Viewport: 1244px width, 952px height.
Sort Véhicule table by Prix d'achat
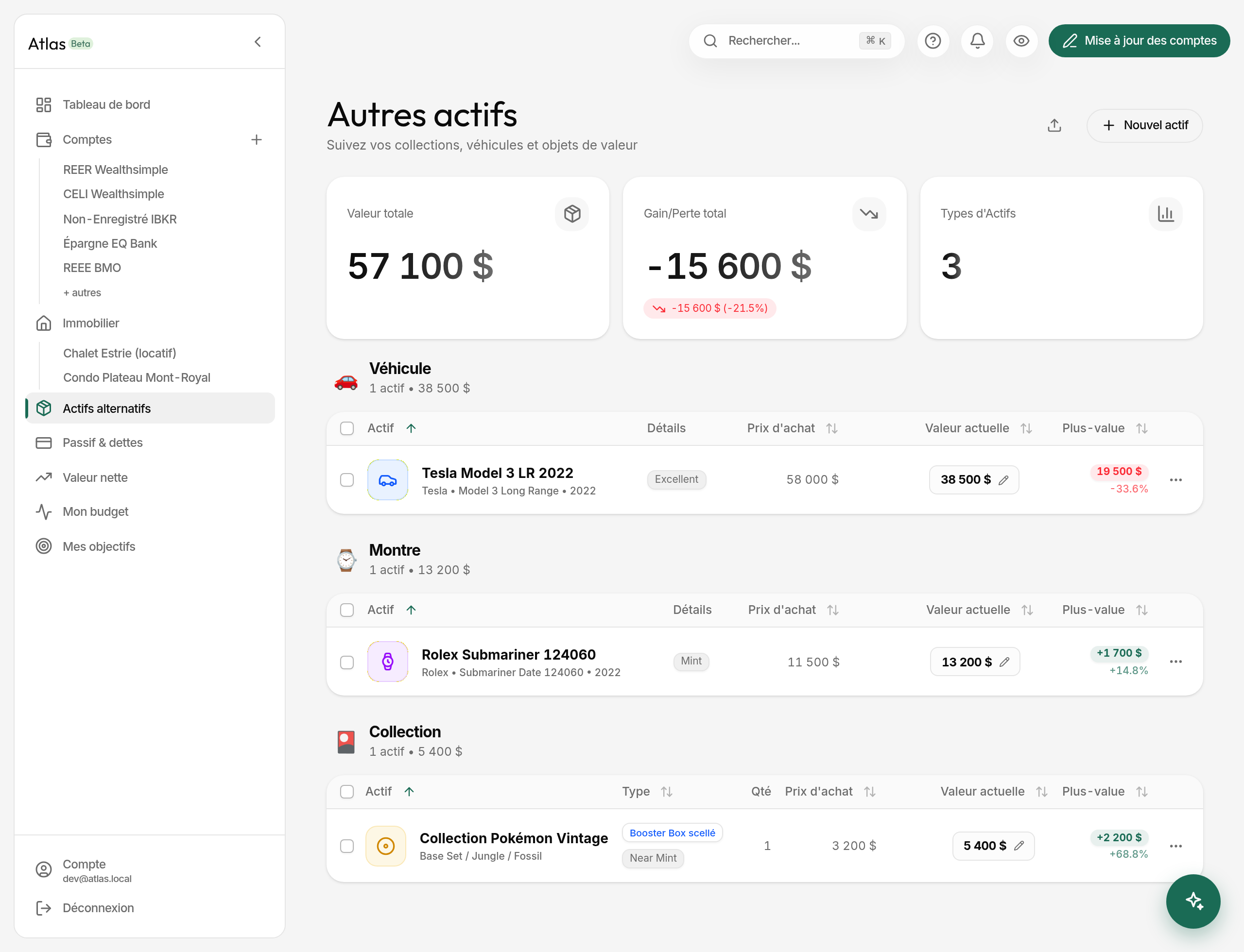[x=792, y=428]
